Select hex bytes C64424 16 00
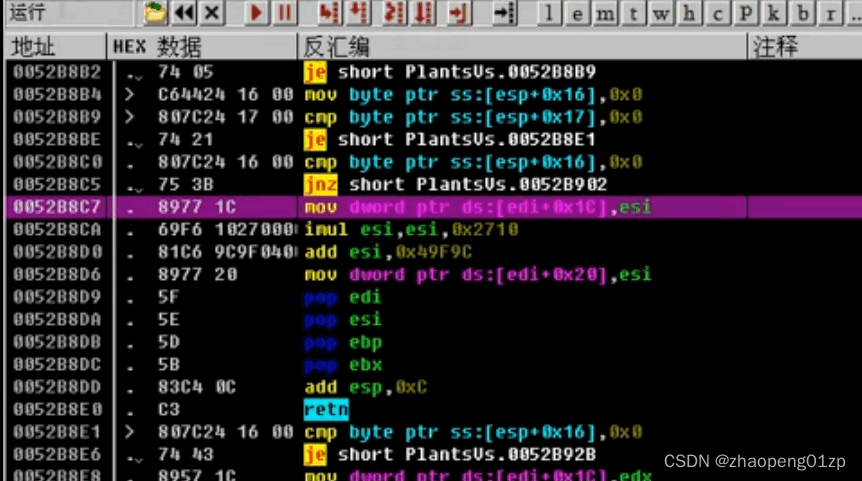 coord(225,95)
